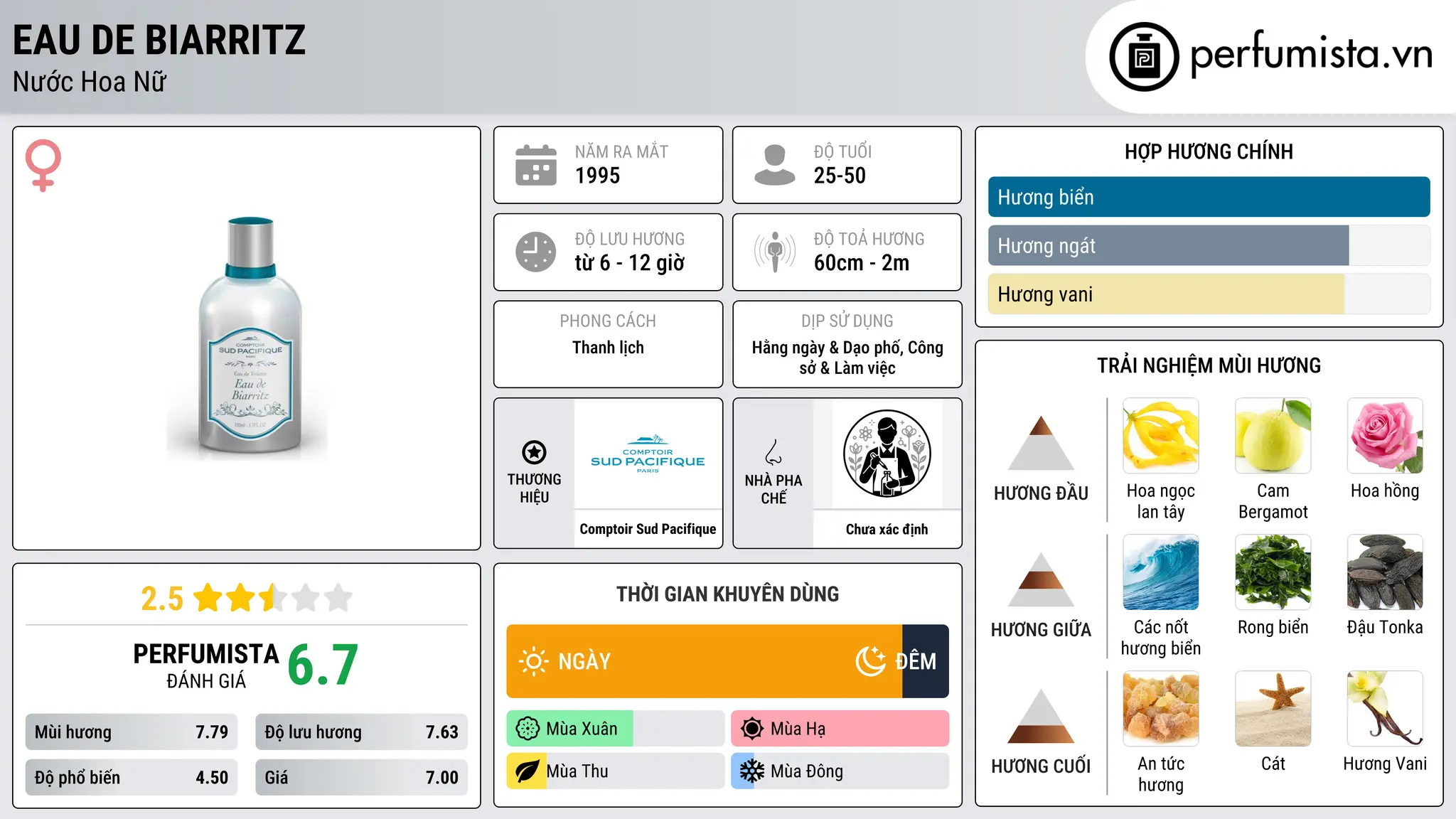Click the style value Thanh lịch

point(608,348)
